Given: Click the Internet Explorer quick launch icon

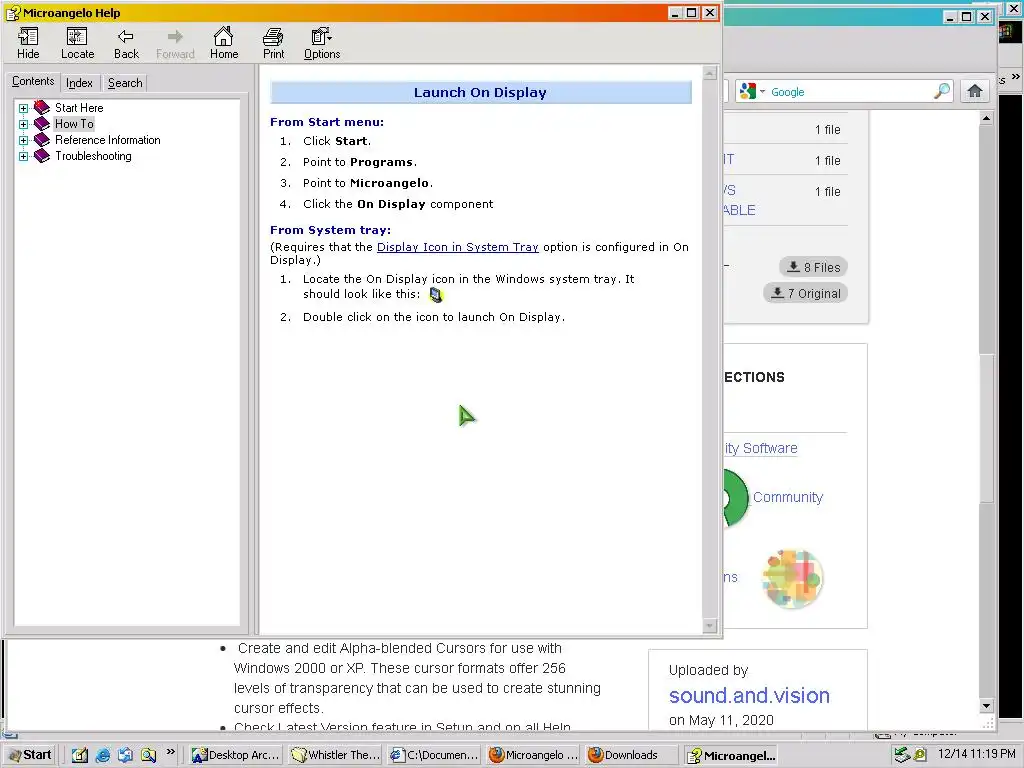Looking at the screenshot, I should [103, 755].
